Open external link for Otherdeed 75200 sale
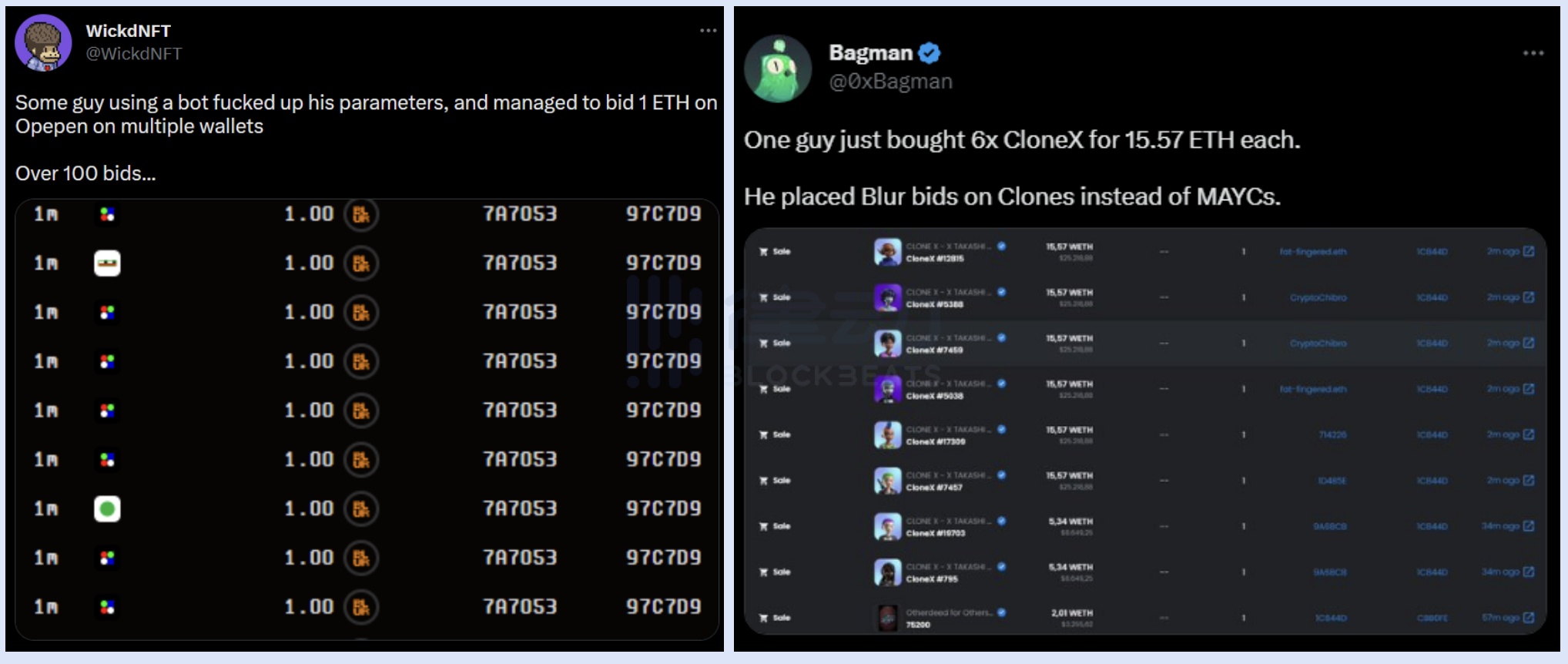This screenshot has width=1568, height=664. tap(1529, 618)
